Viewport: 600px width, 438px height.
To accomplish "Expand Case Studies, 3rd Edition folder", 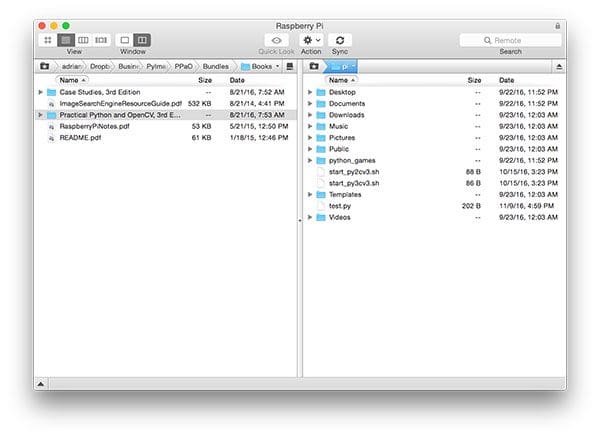I will click(41, 92).
